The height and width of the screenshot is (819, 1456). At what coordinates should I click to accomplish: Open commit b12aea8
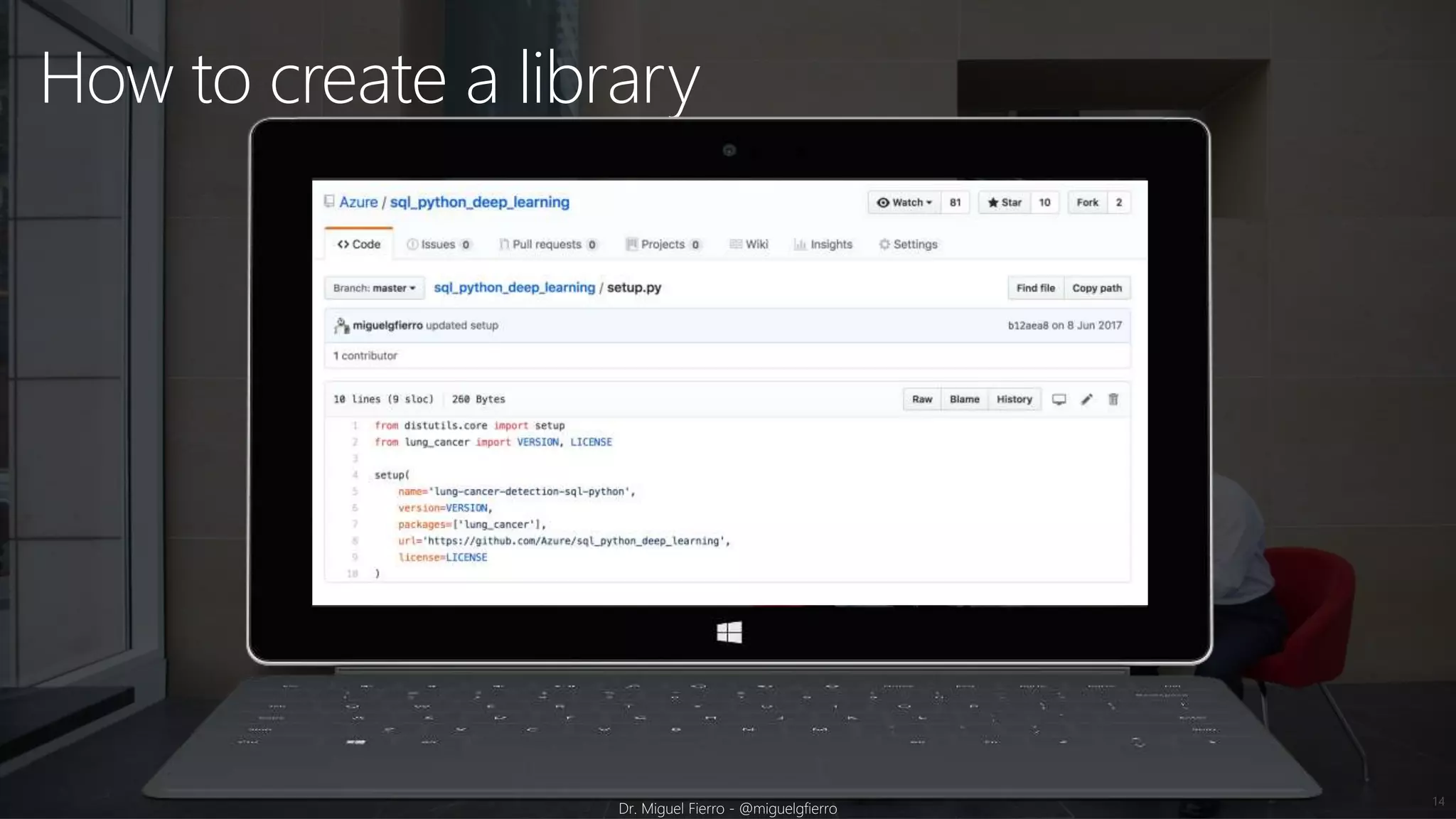point(1028,325)
